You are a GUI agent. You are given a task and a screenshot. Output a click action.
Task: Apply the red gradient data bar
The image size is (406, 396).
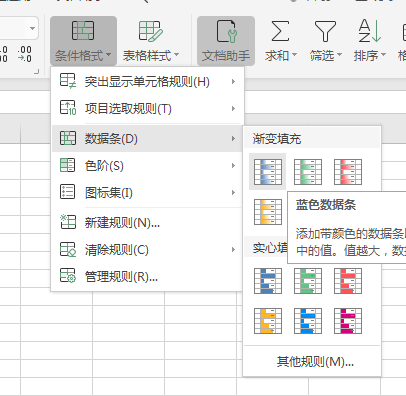point(348,172)
